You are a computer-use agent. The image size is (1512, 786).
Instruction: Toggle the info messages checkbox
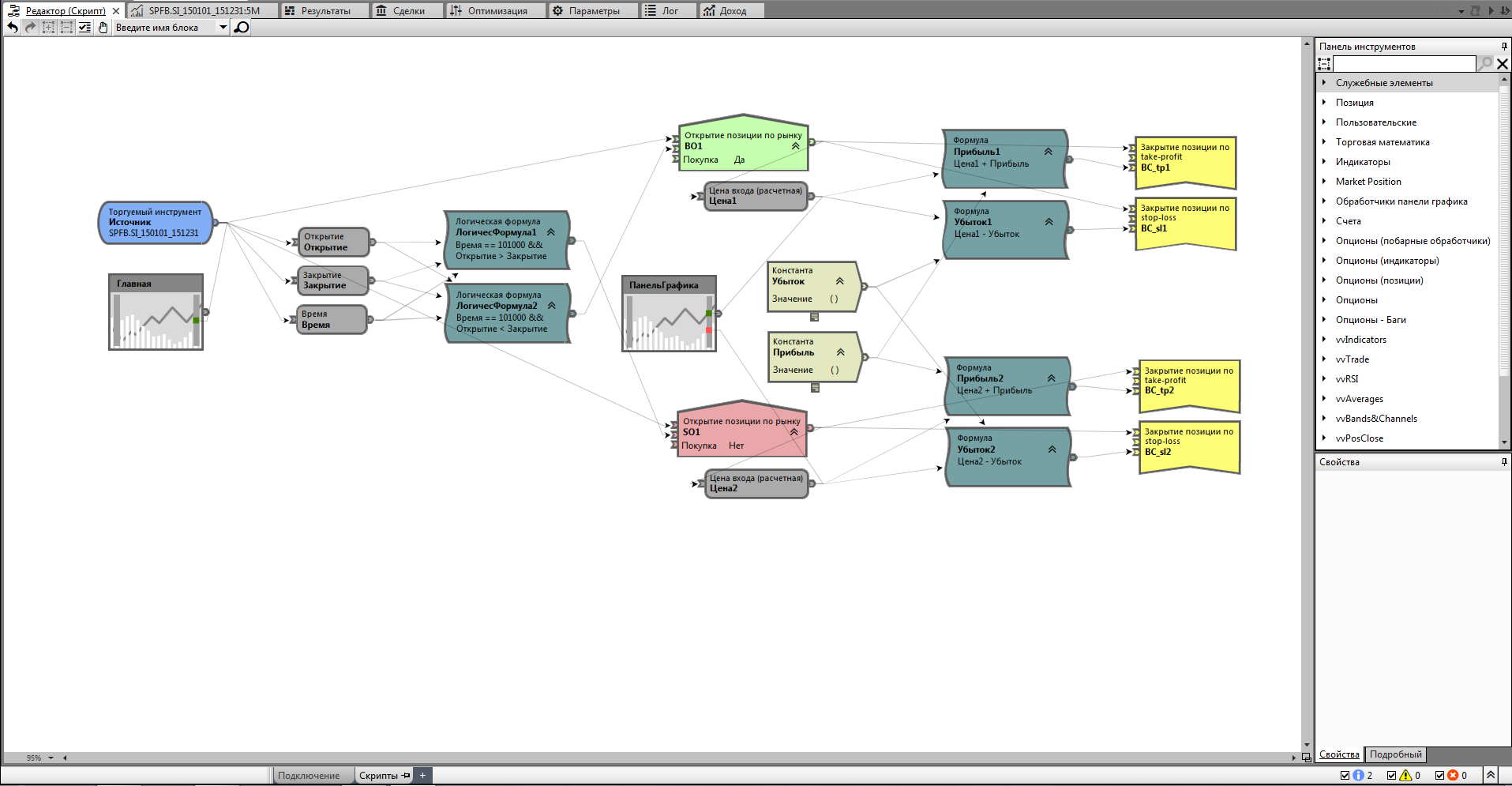pyautogui.click(x=1345, y=776)
